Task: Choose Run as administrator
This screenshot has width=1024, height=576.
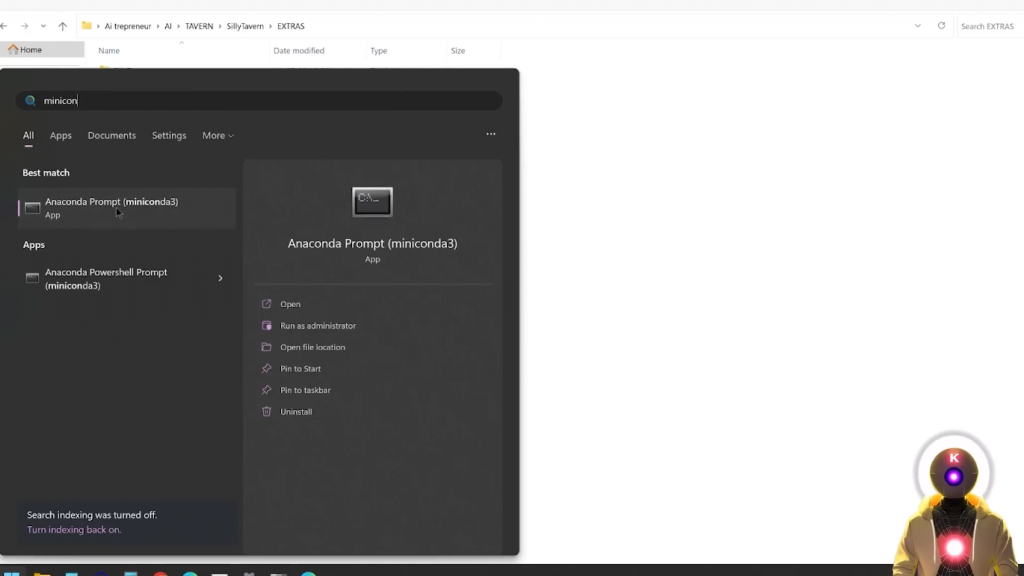Action: click(x=318, y=325)
